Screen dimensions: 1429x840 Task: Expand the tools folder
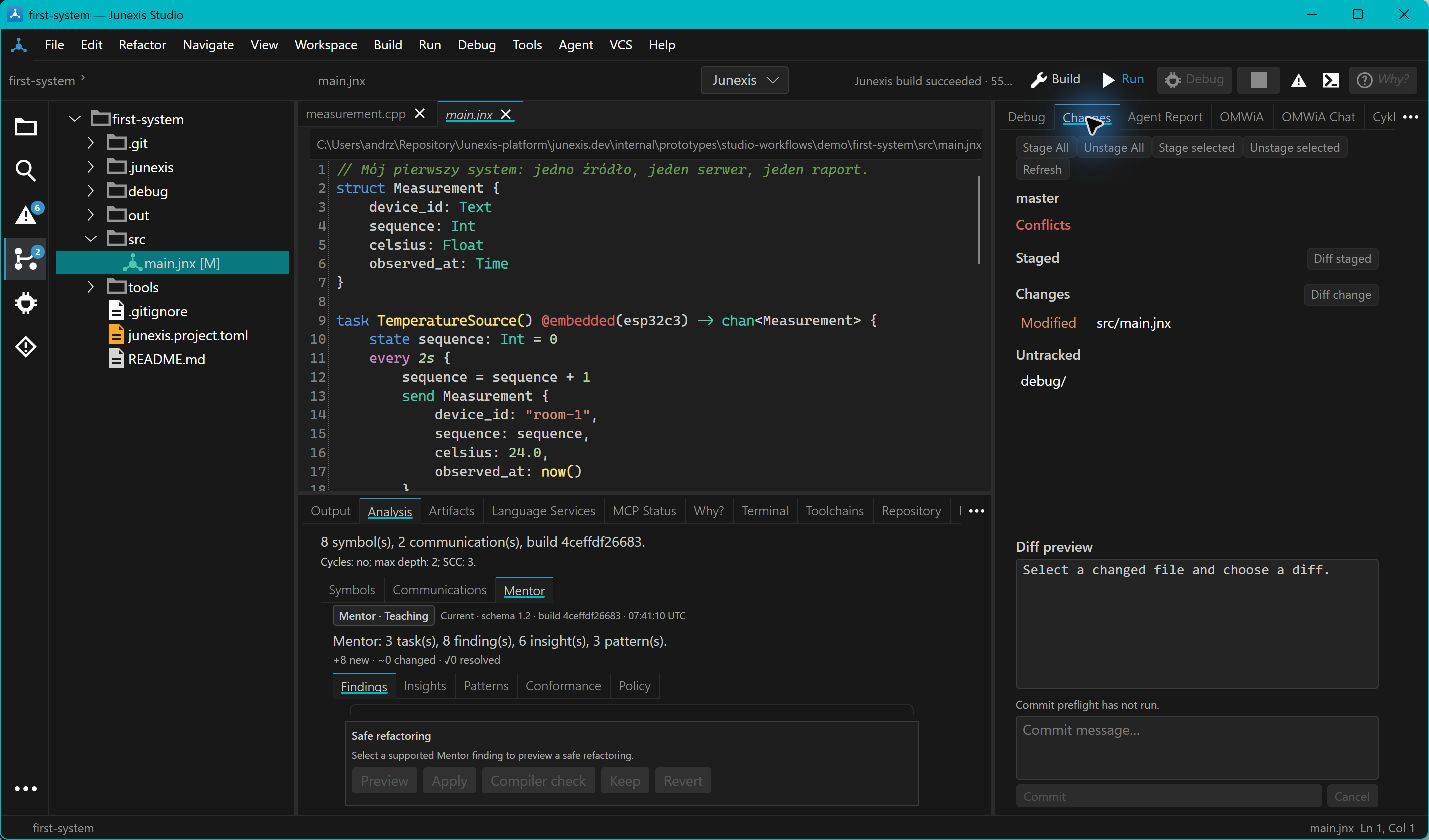91,287
